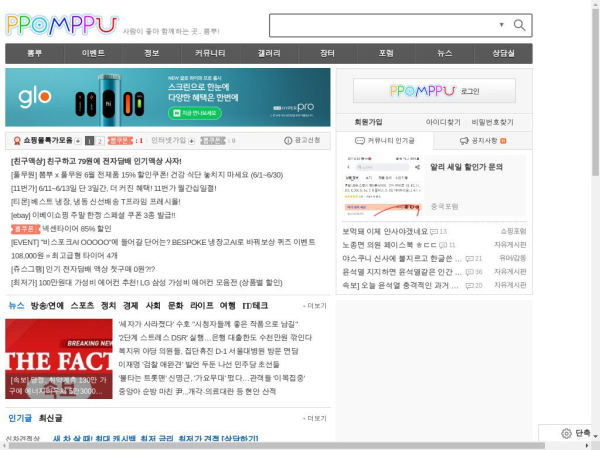Open the 커뮤니티 navigation menu
Screen dimensions: 600x450
210,53
